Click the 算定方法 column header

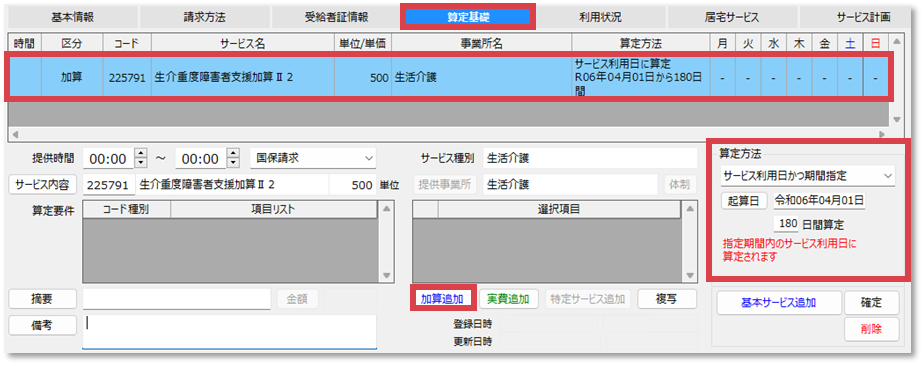click(x=641, y=44)
